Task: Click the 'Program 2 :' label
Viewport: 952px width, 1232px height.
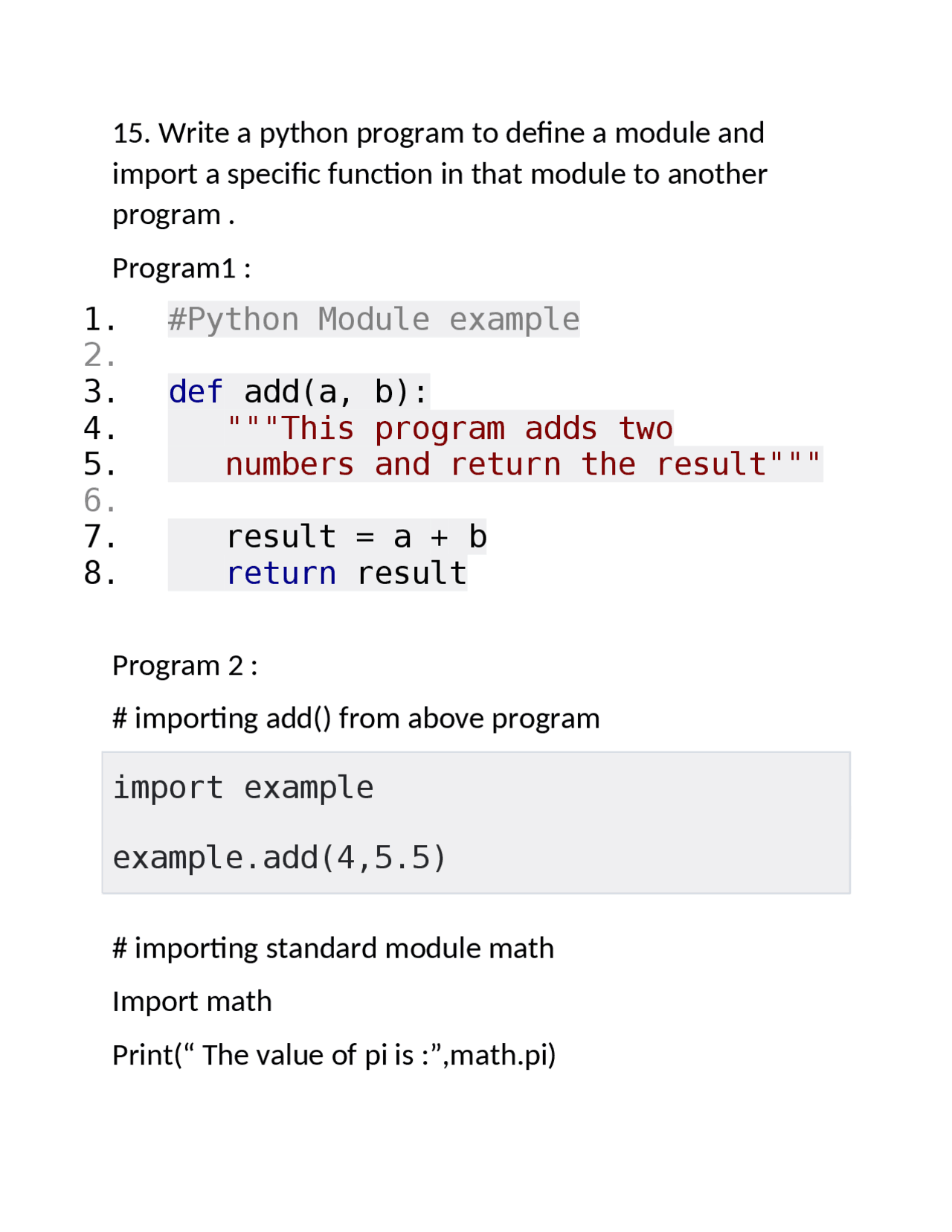Action: coord(184,665)
